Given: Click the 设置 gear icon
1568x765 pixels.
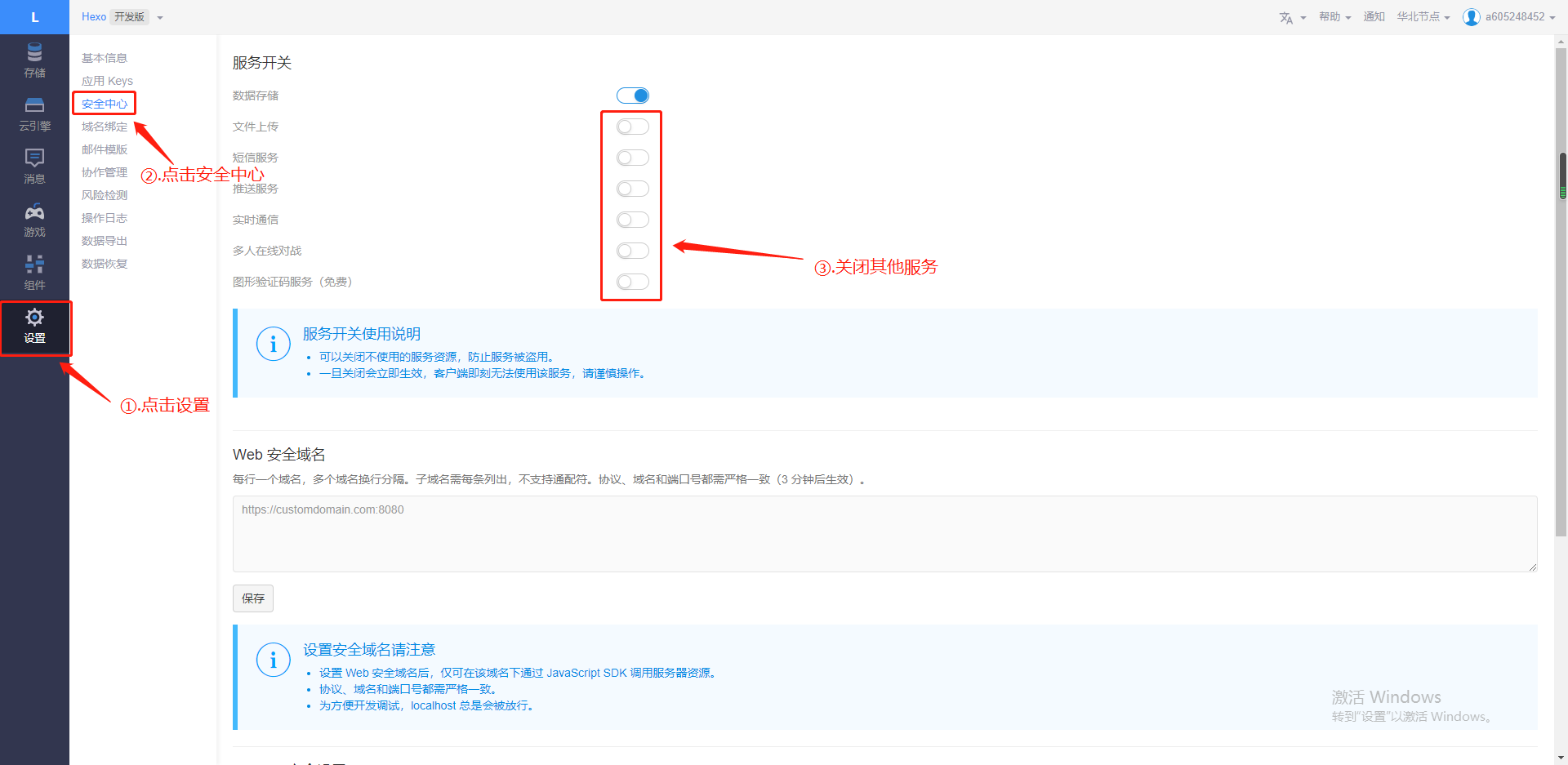Looking at the screenshot, I should pyautogui.click(x=34, y=318).
